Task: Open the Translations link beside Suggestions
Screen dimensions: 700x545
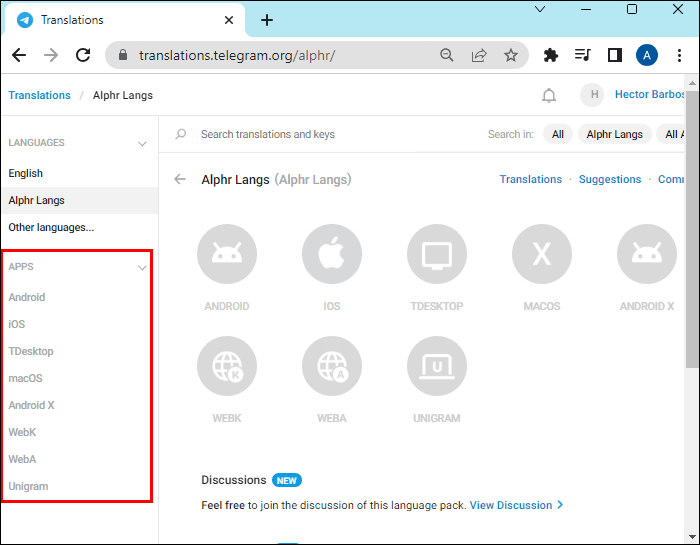Action: point(530,179)
